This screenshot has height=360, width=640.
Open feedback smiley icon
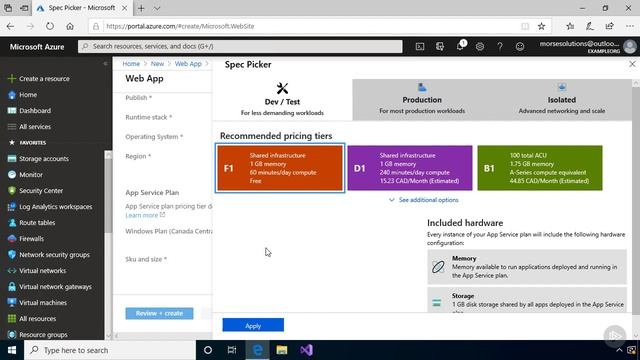[520, 47]
